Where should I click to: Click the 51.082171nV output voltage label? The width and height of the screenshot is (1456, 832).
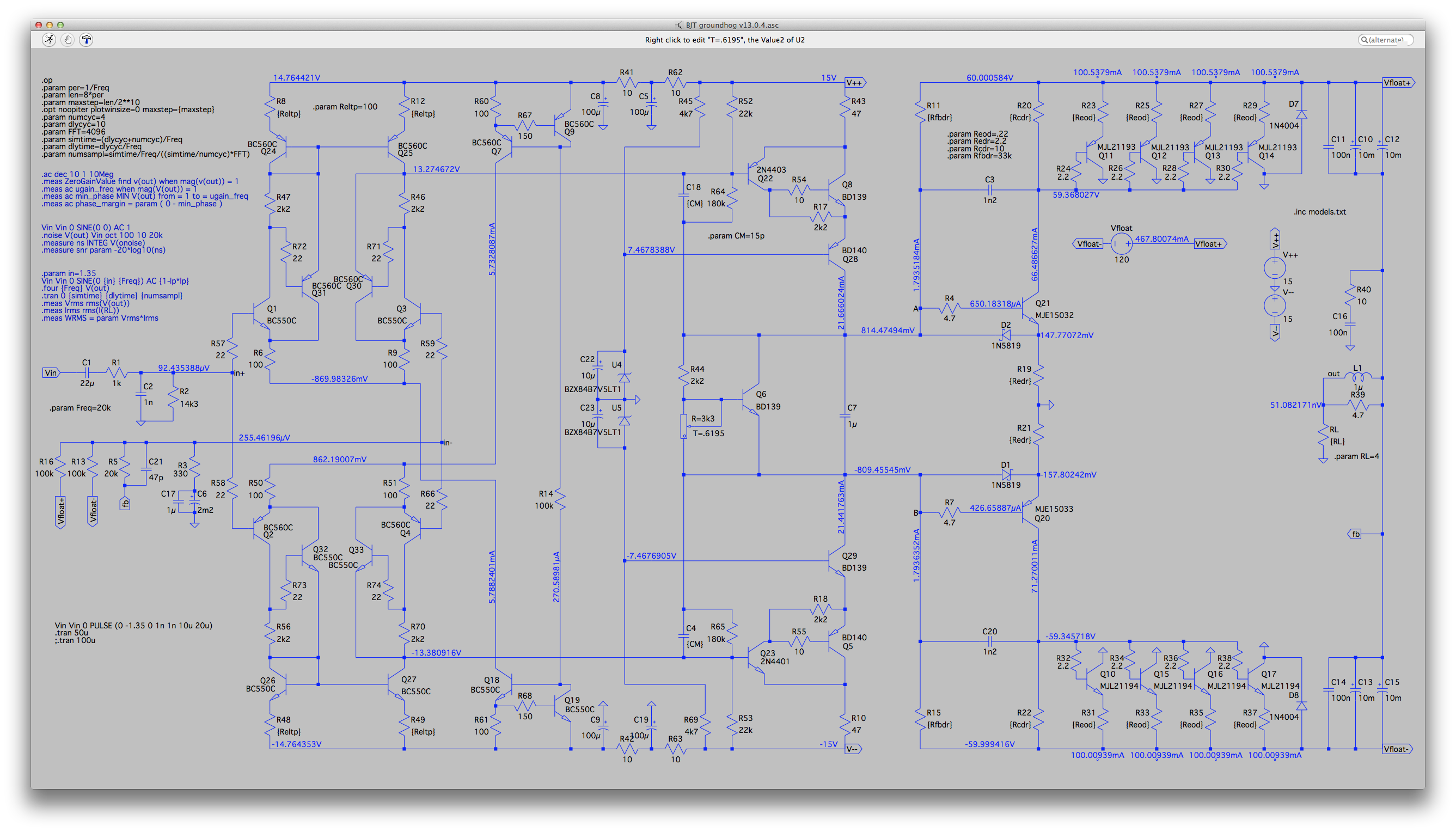coord(1296,405)
